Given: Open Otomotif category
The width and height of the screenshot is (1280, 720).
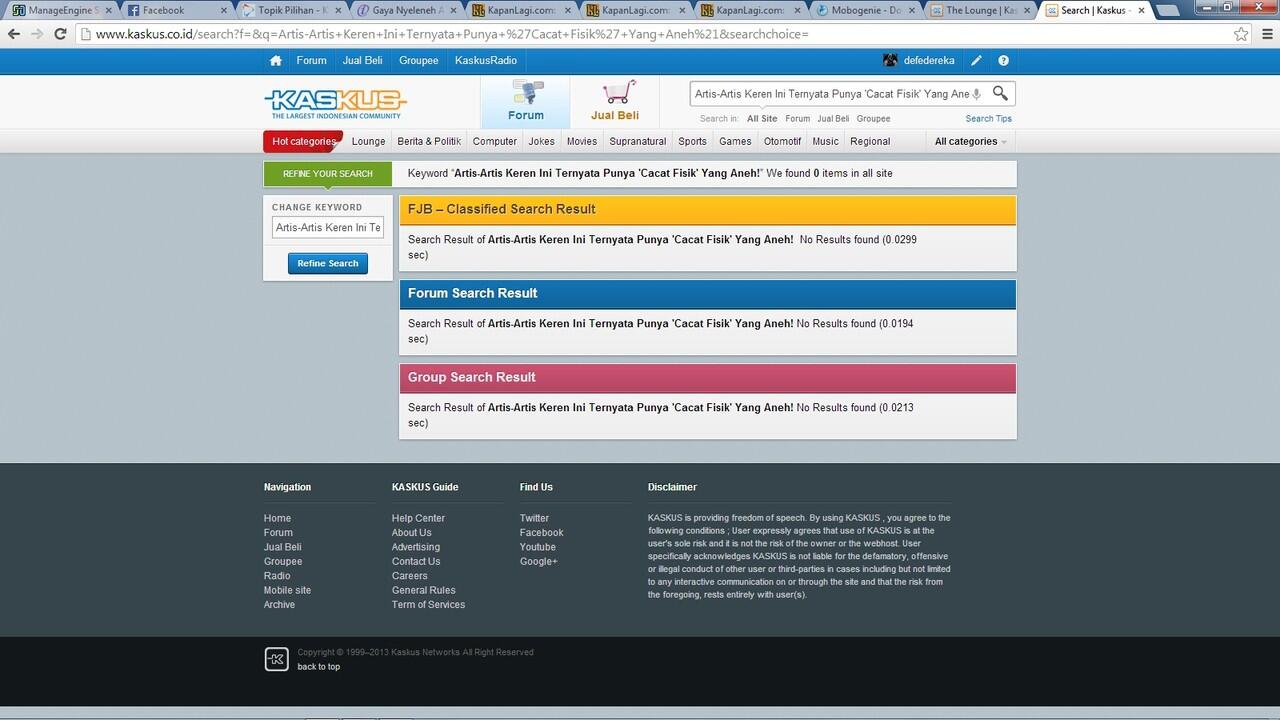Looking at the screenshot, I should [782, 141].
